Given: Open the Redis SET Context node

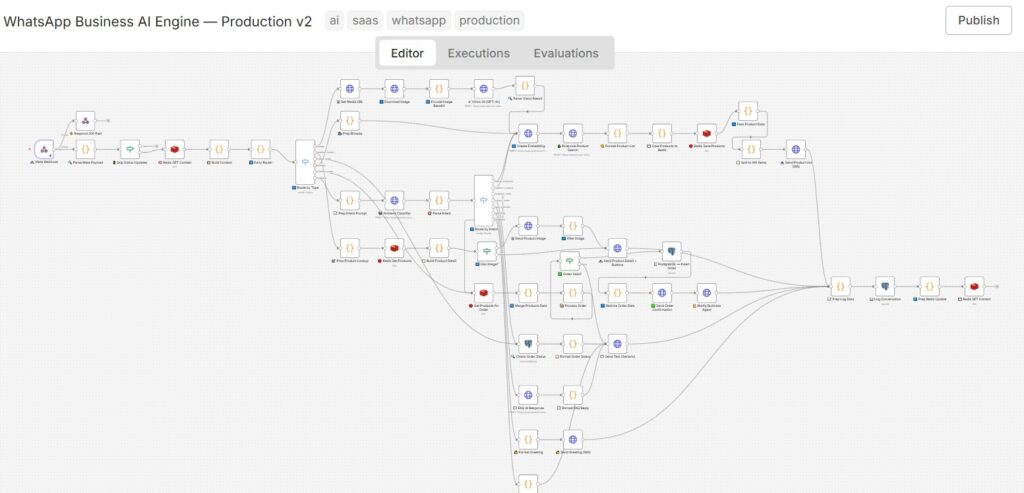Looking at the screenshot, I should [x=974, y=286].
